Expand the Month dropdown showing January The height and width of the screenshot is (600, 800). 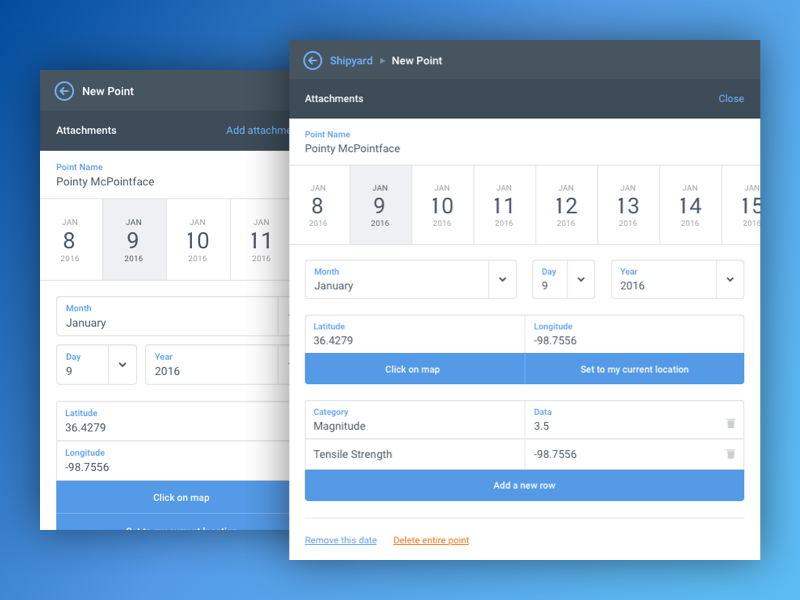pos(502,280)
